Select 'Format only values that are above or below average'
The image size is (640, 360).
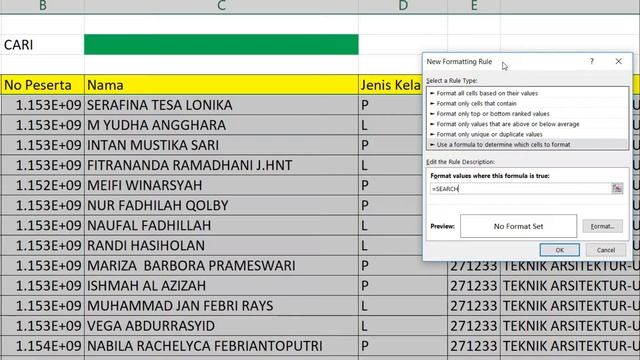(x=527, y=124)
